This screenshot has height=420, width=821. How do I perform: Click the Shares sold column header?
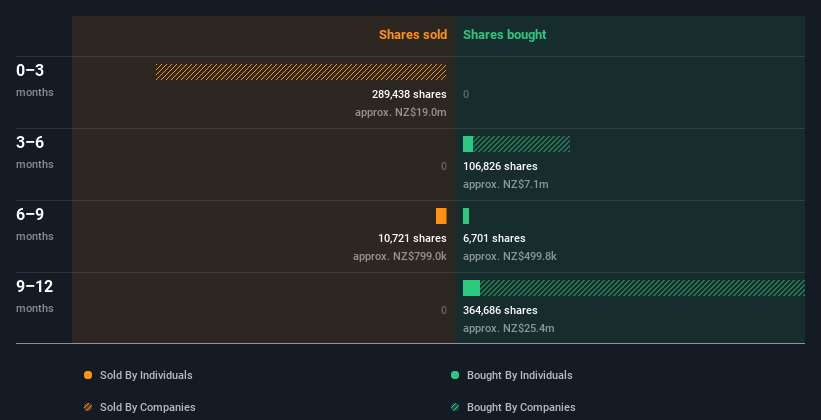pyautogui.click(x=413, y=35)
